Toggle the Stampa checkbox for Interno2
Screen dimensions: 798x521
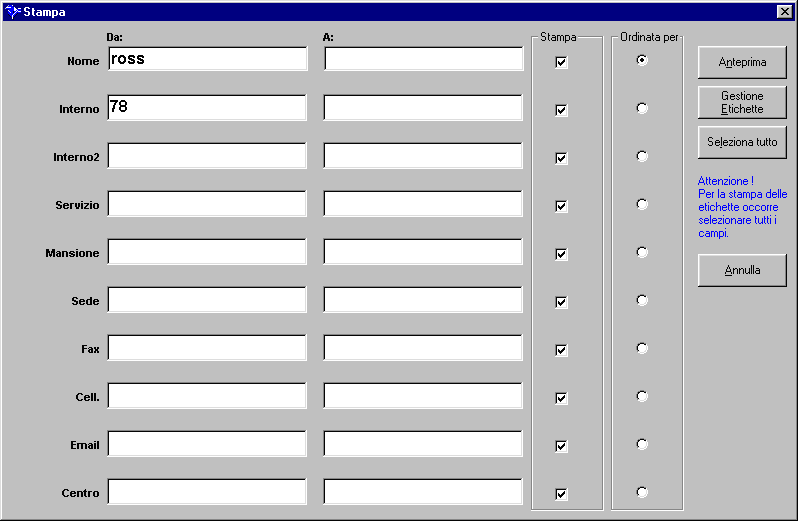[561, 158]
